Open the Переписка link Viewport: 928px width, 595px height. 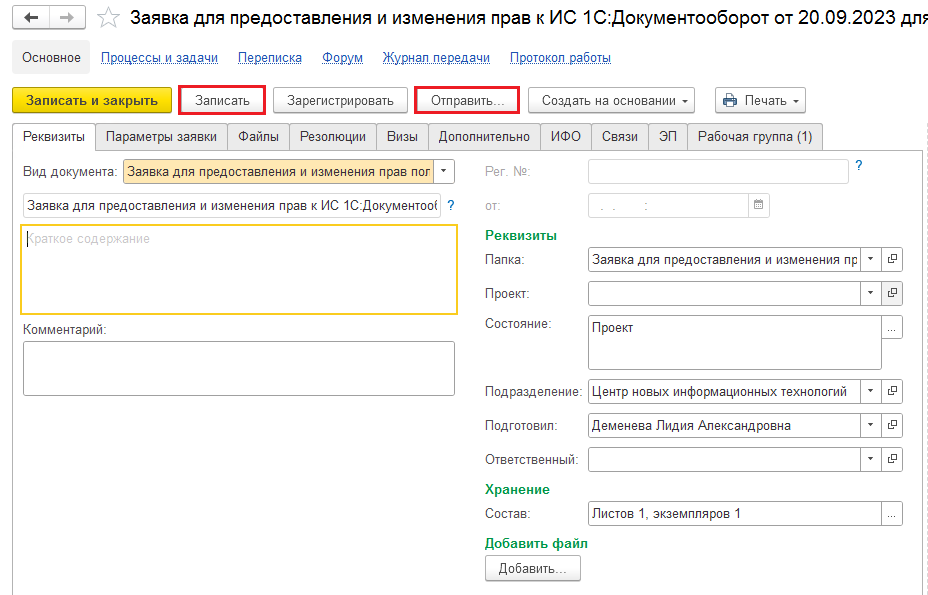pyautogui.click(x=270, y=57)
